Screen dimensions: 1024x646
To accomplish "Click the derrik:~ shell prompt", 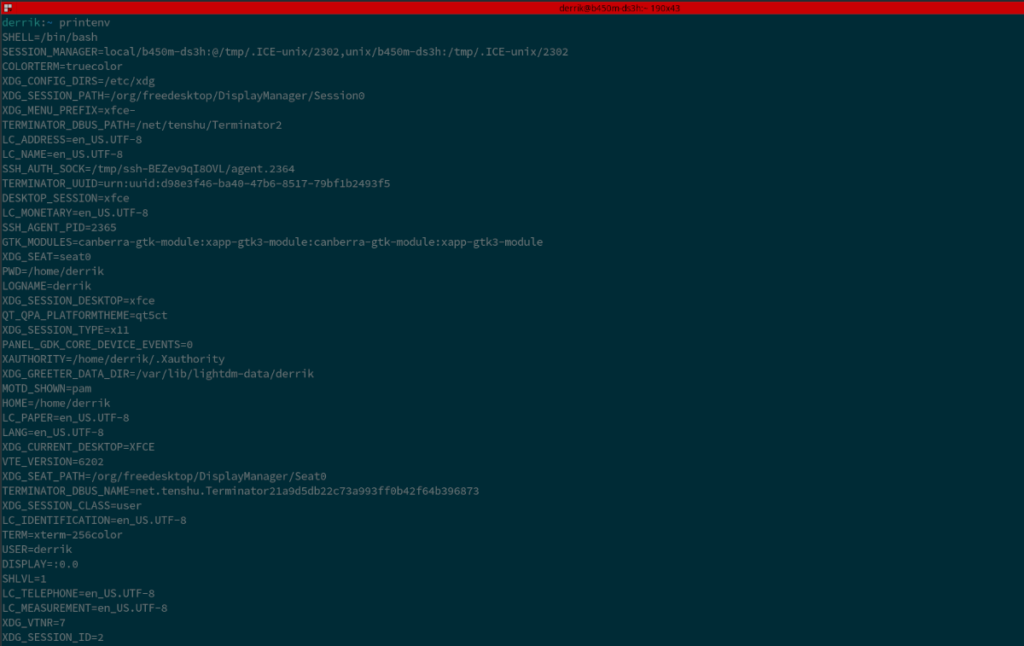I will [x=24, y=22].
